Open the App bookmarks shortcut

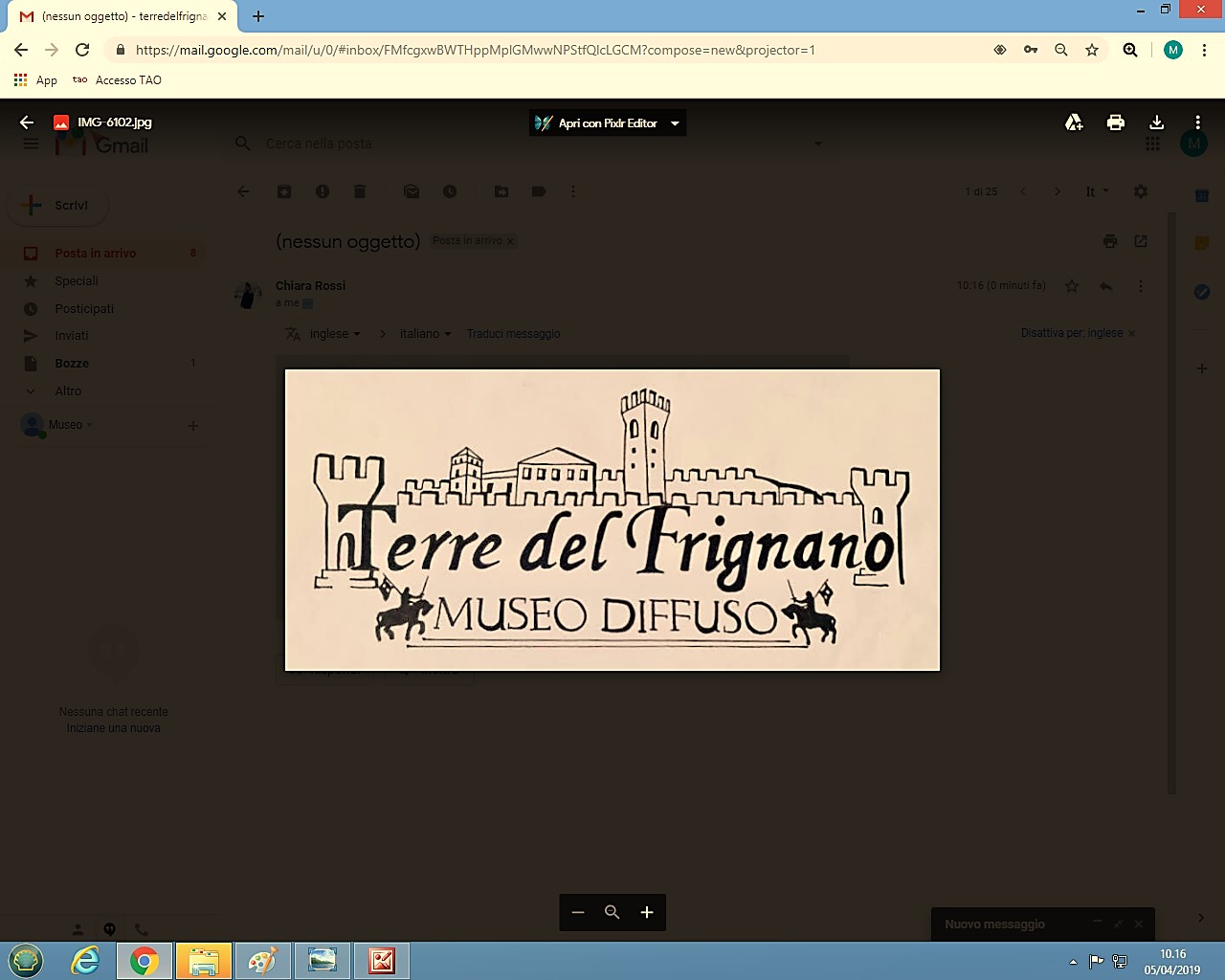(x=35, y=80)
